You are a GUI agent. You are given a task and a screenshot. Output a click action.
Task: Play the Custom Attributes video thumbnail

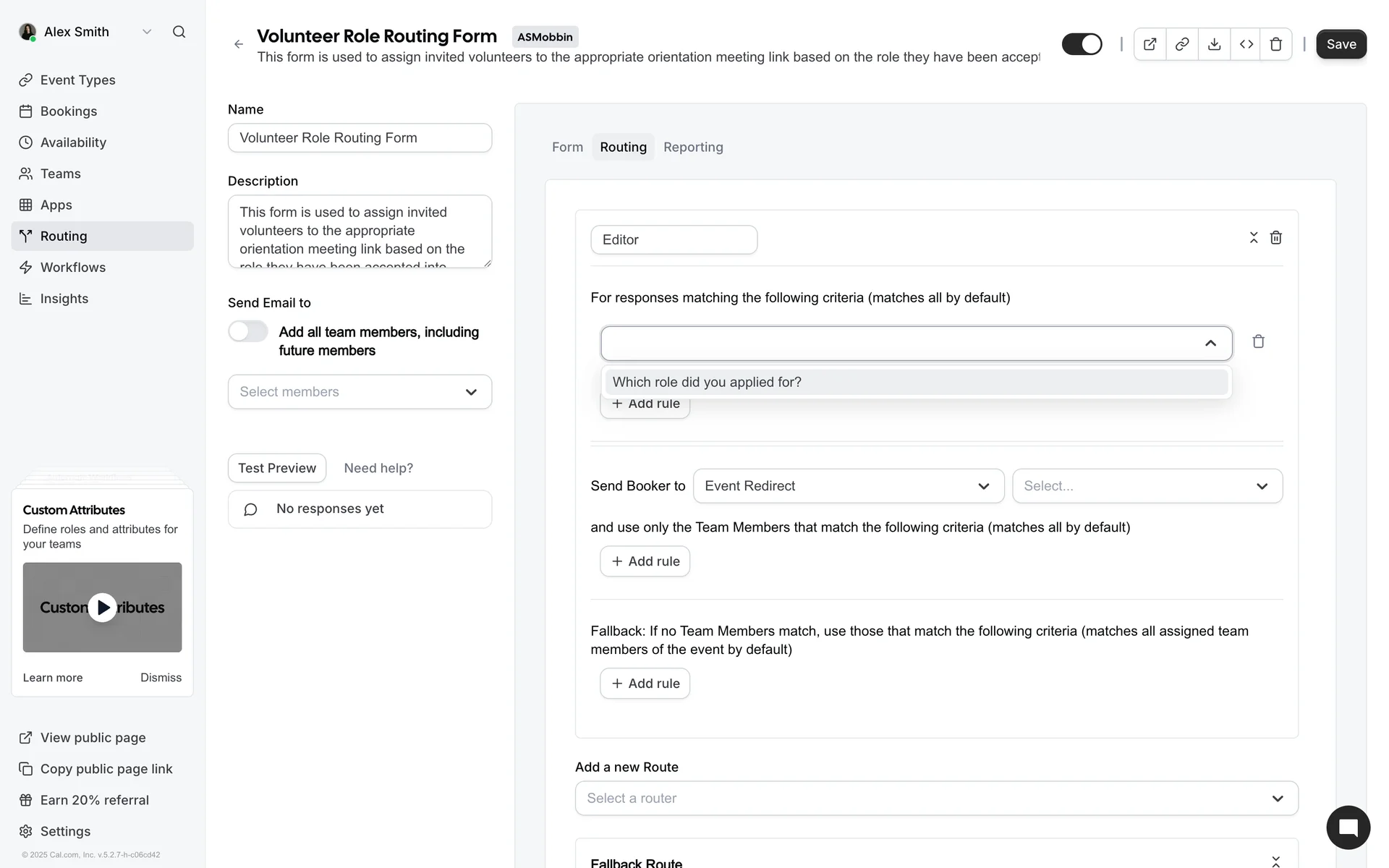(x=102, y=608)
